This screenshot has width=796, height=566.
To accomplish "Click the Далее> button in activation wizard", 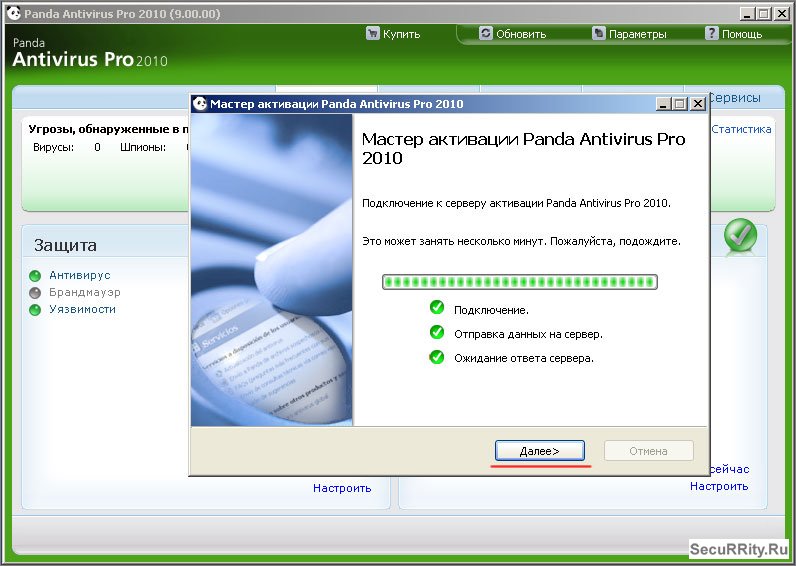I will (x=539, y=451).
